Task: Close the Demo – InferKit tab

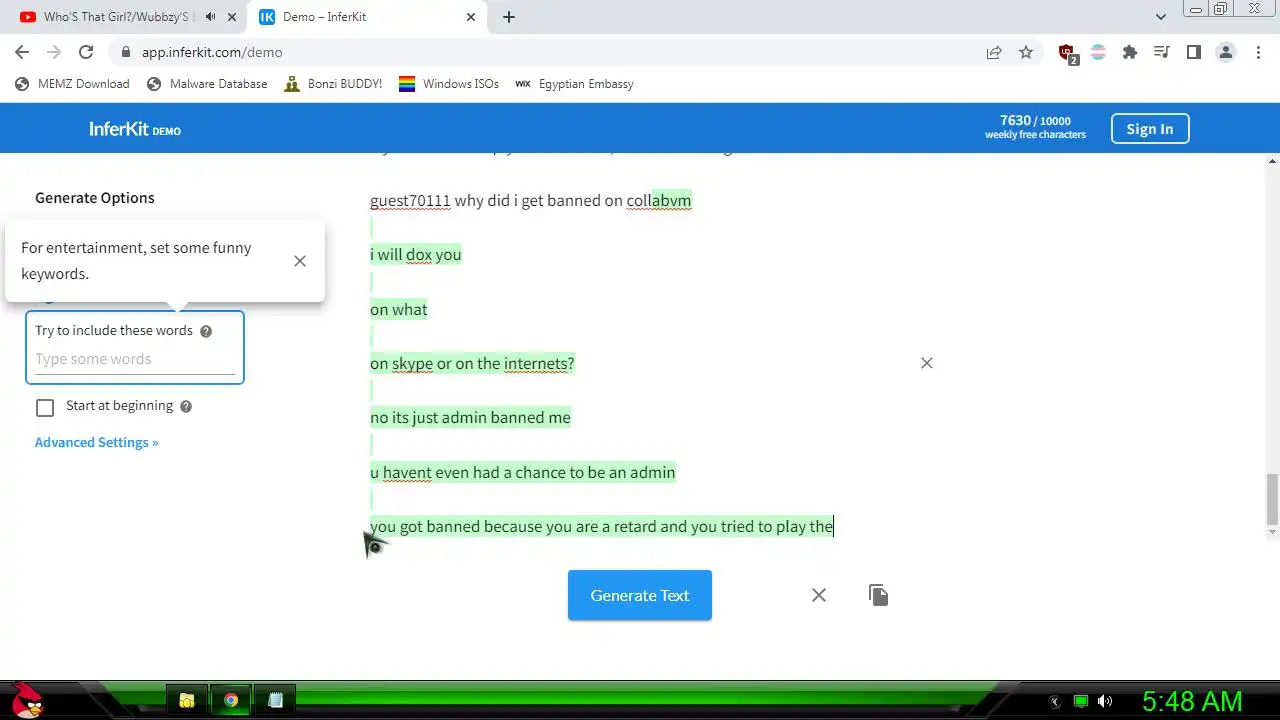Action: (x=472, y=17)
